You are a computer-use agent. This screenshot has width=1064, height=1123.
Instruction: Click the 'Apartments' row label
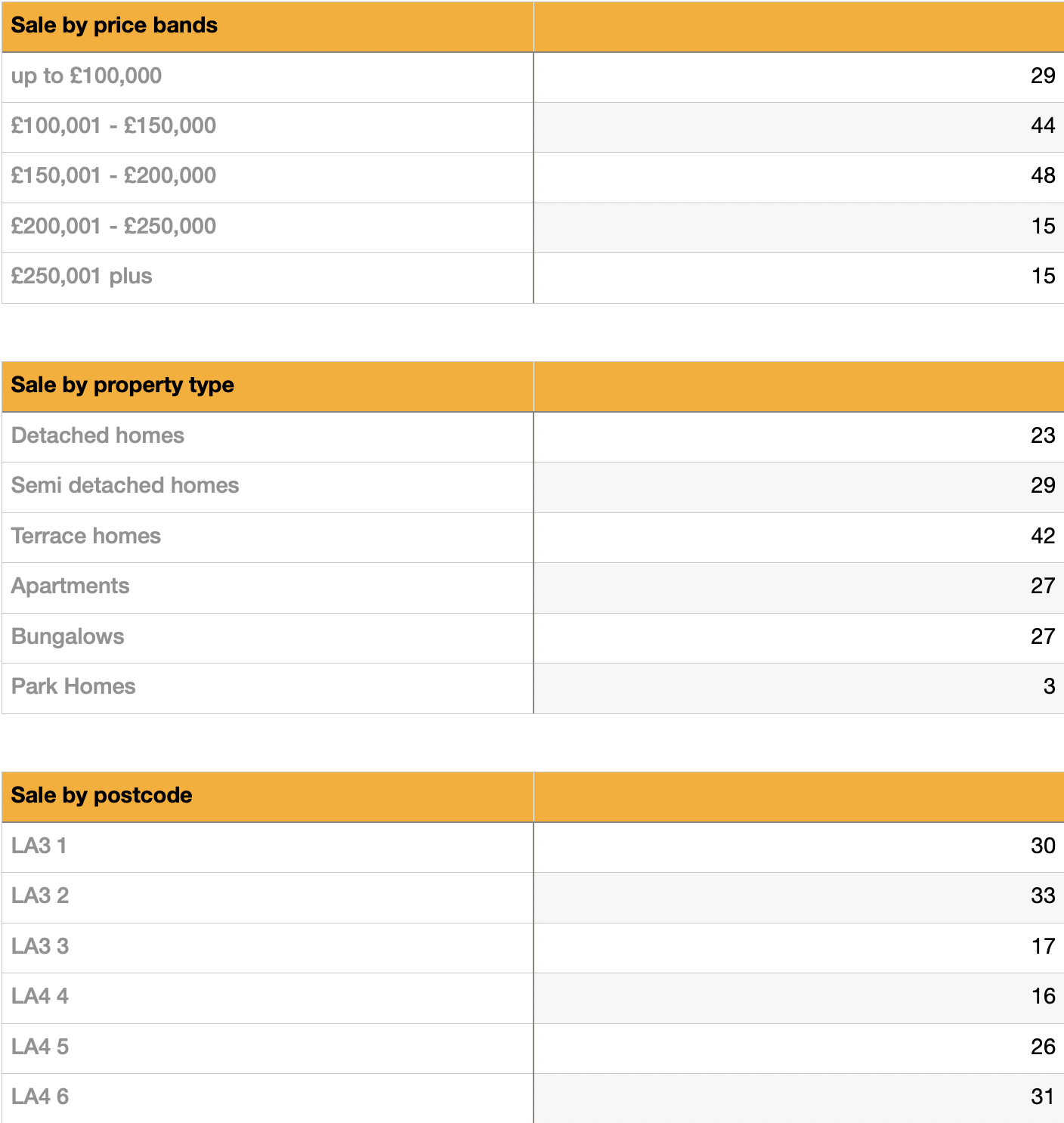pyautogui.click(x=70, y=586)
